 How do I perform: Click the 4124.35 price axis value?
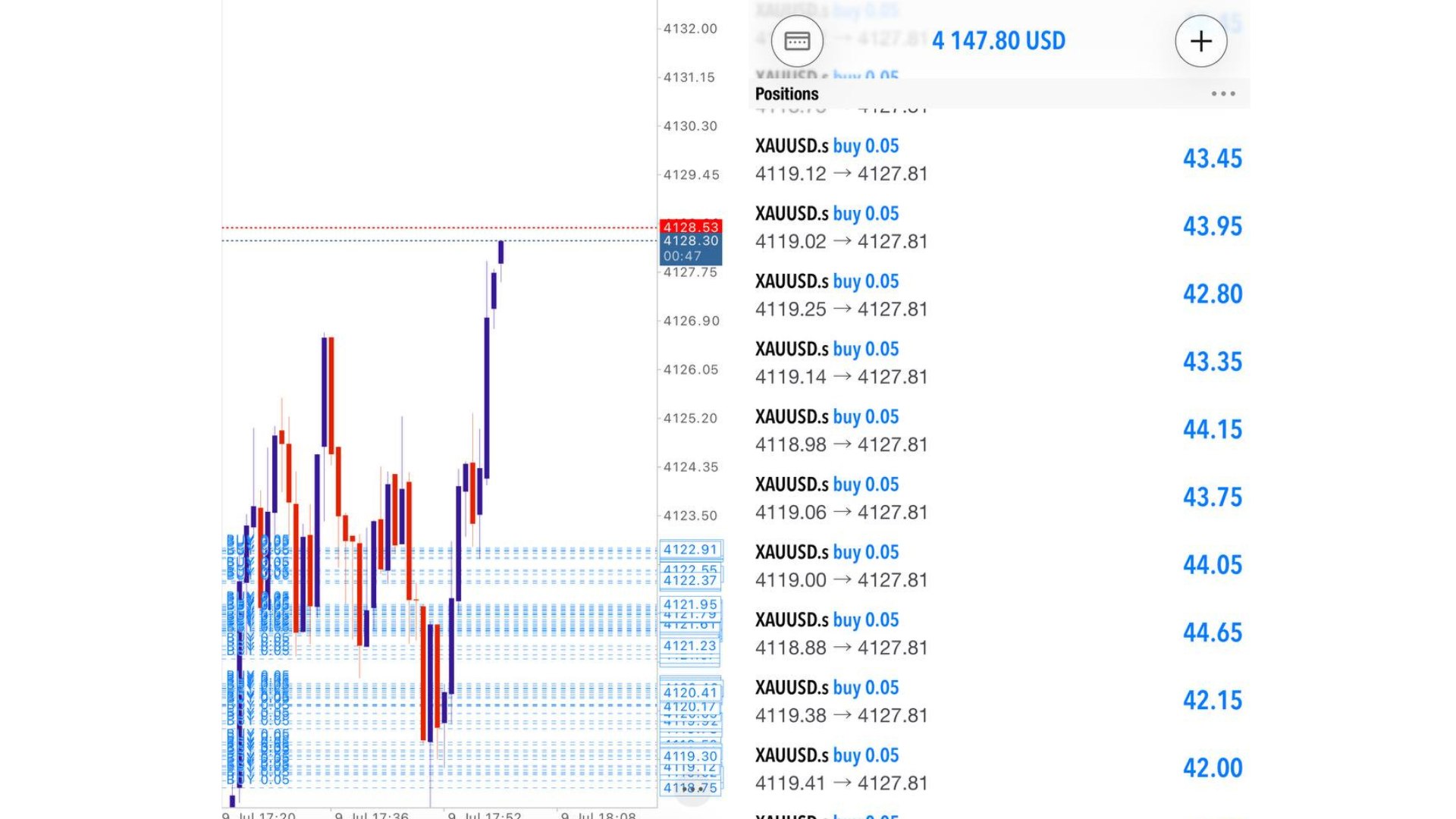pos(690,467)
